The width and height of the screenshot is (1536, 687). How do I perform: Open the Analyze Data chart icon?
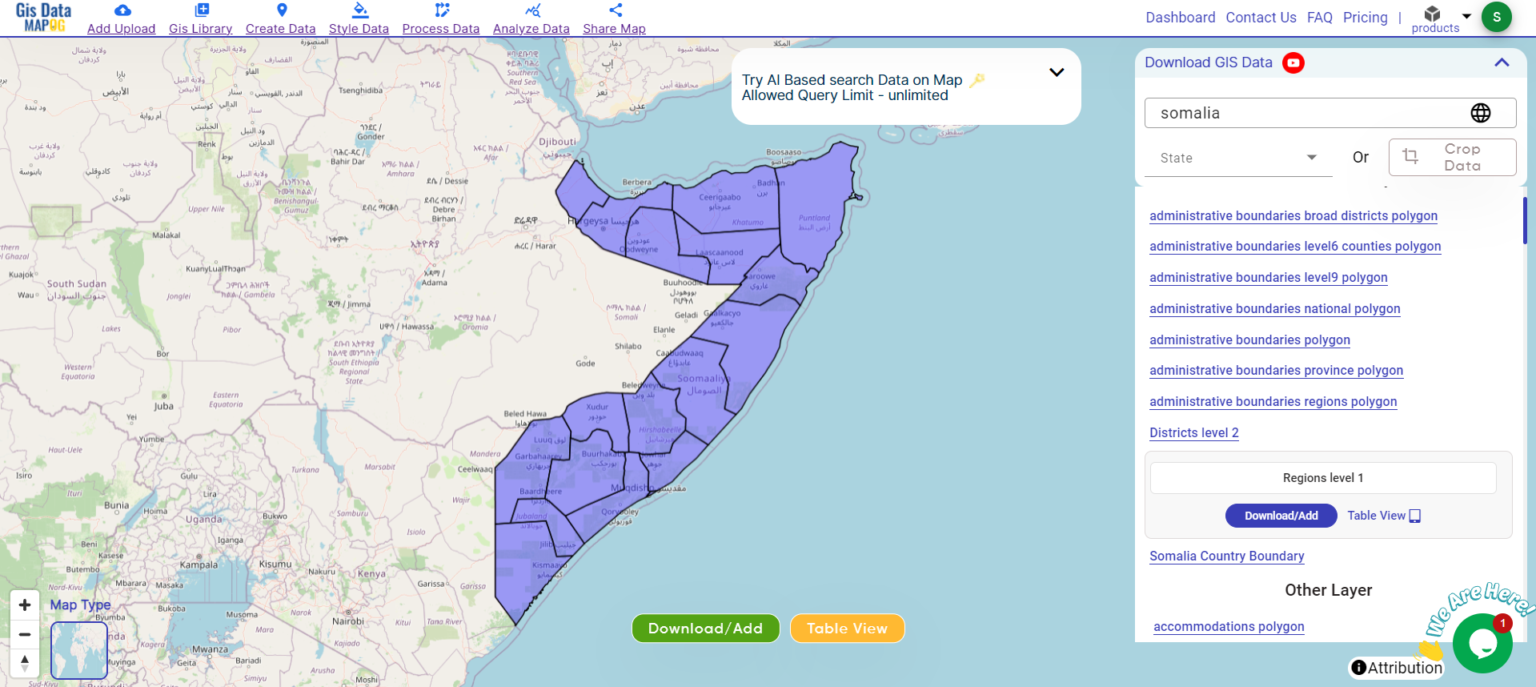[x=530, y=10]
